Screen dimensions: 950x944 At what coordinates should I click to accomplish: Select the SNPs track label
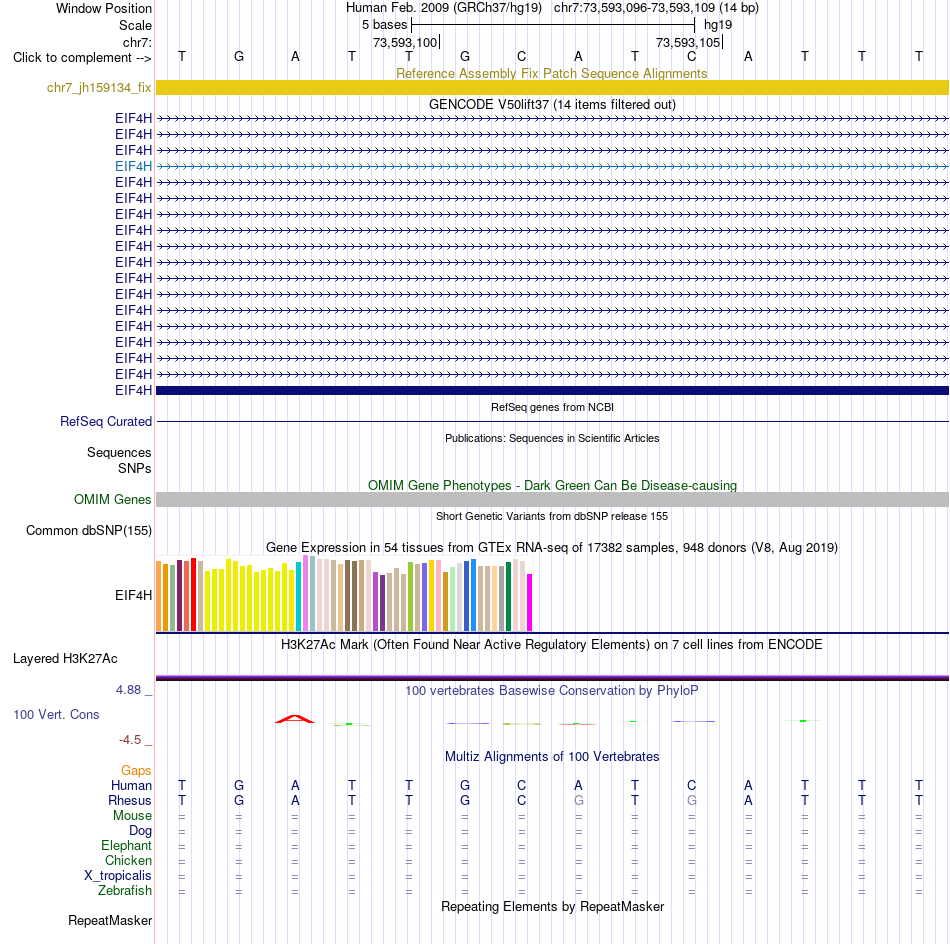tap(135, 468)
